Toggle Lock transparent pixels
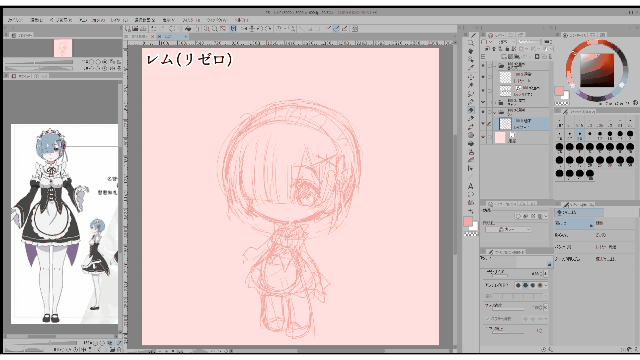This screenshot has width=640, height=360. pyautogui.click(x=514, y=49)
